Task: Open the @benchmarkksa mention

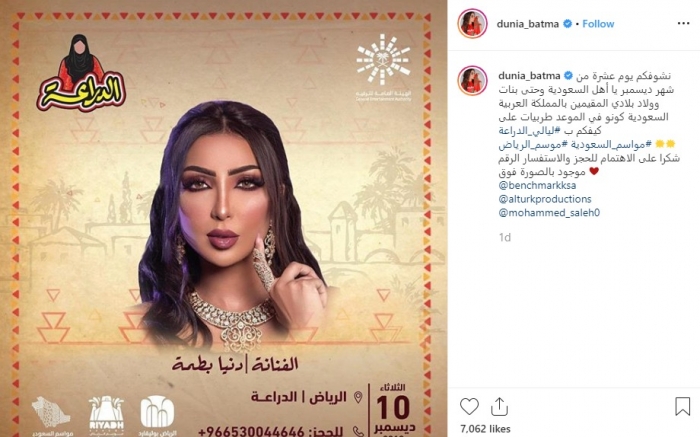Action: pyautogui.click(x=537, y=185)
